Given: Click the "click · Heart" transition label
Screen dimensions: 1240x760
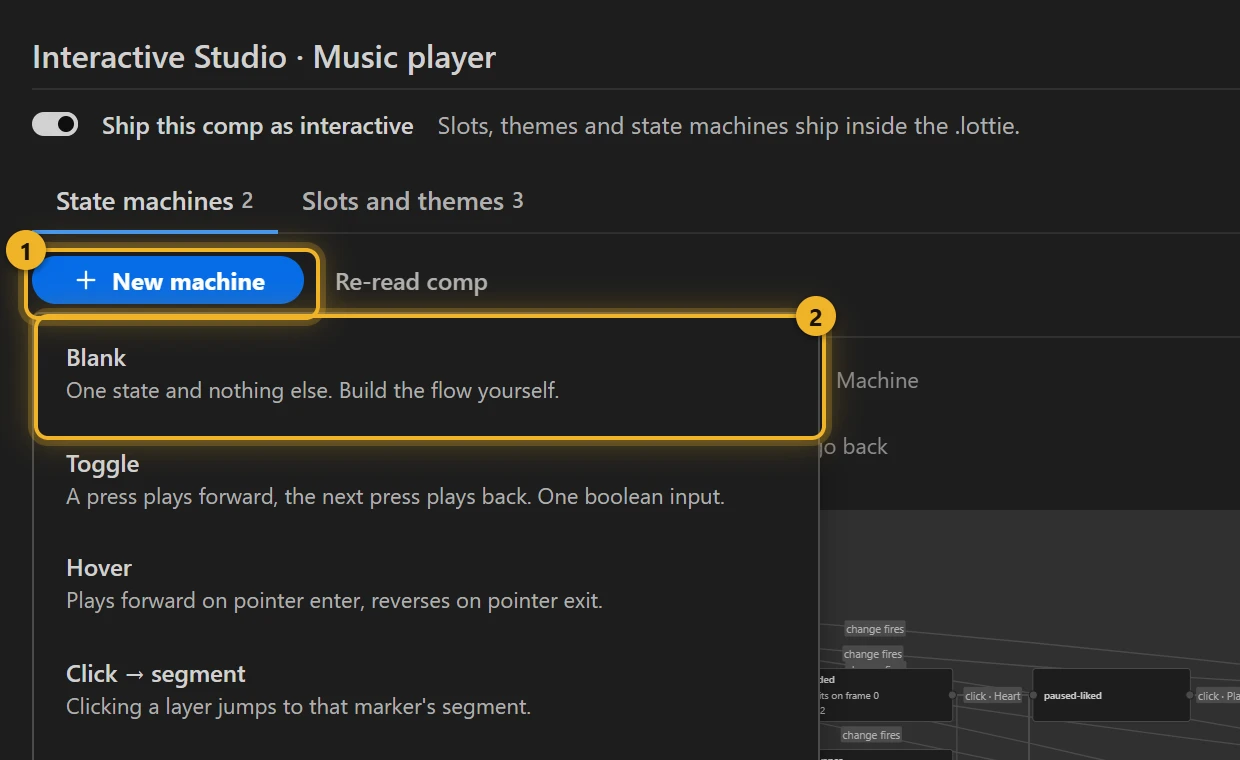Looking at the screenshot, I should click(993, 696).
